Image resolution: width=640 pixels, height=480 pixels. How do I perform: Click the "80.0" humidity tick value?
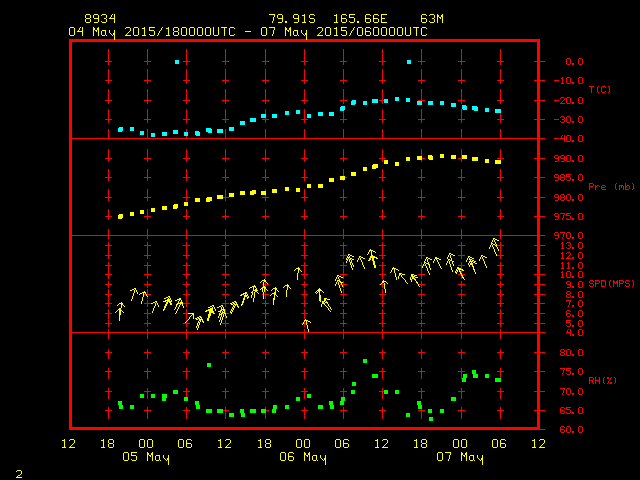tap(571, 352)
